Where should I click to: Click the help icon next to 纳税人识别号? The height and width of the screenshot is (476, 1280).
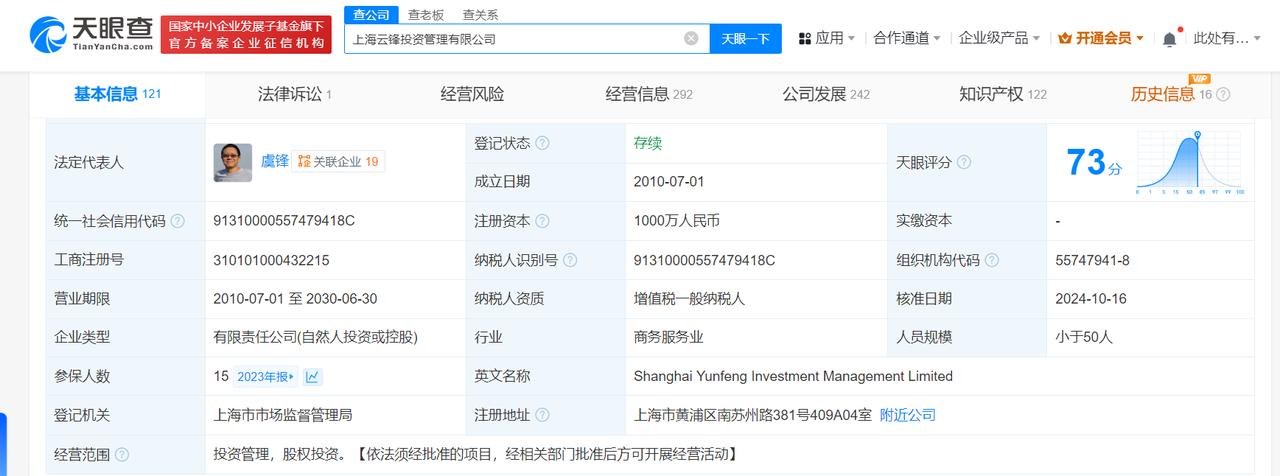[569, 260]
